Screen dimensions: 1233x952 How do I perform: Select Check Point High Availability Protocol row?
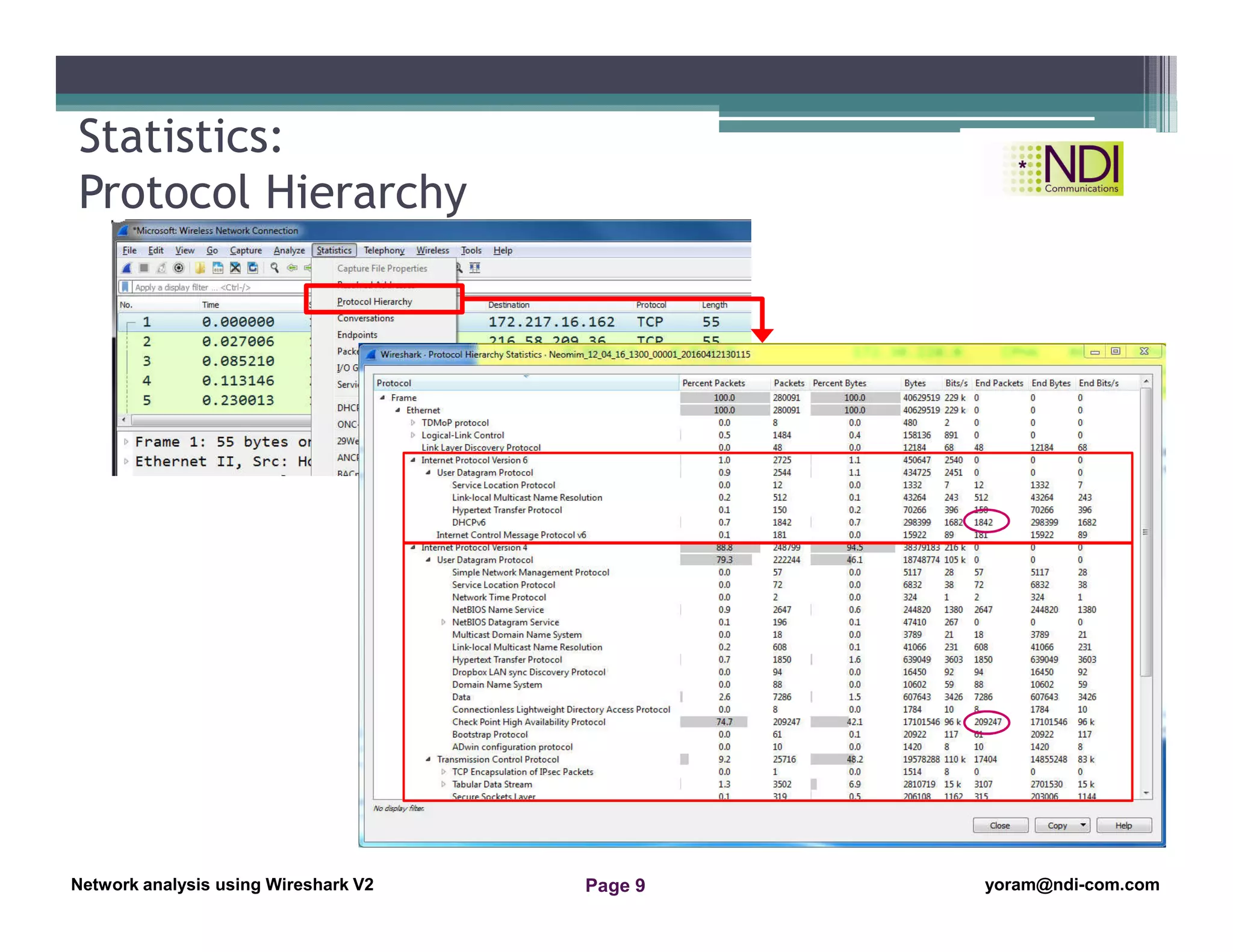tap(756, 722)
